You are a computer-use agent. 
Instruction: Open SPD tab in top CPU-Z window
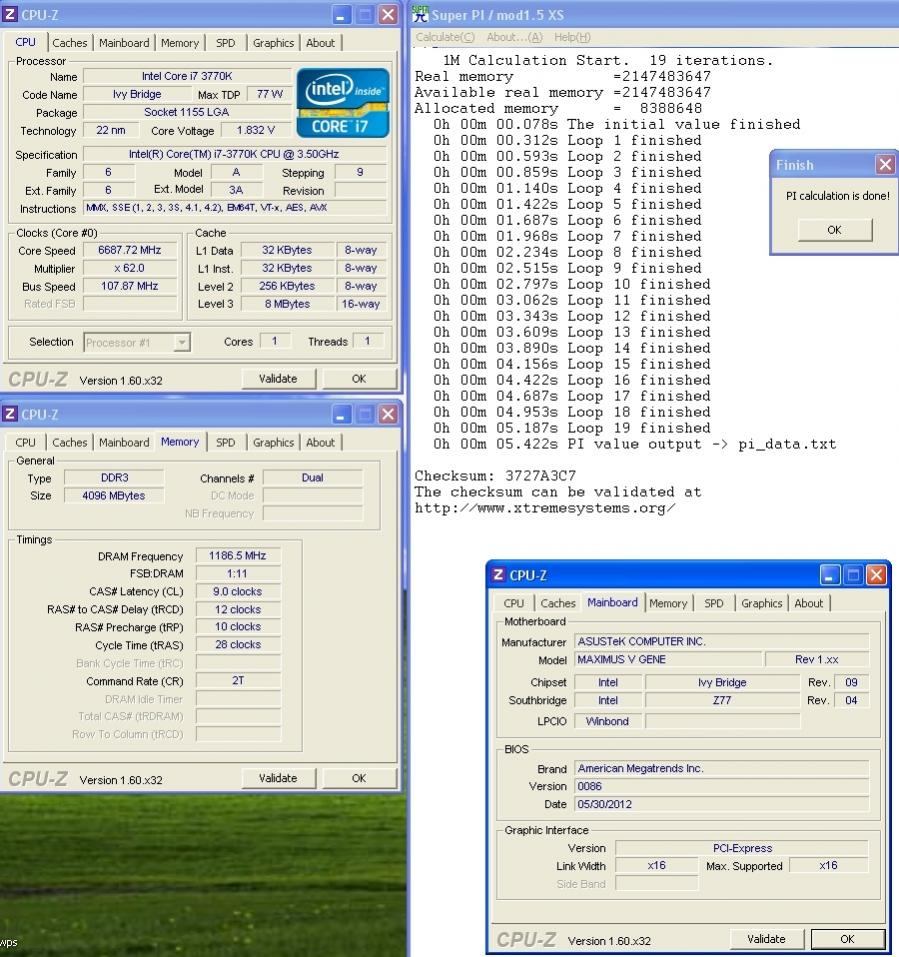point(225,43)
